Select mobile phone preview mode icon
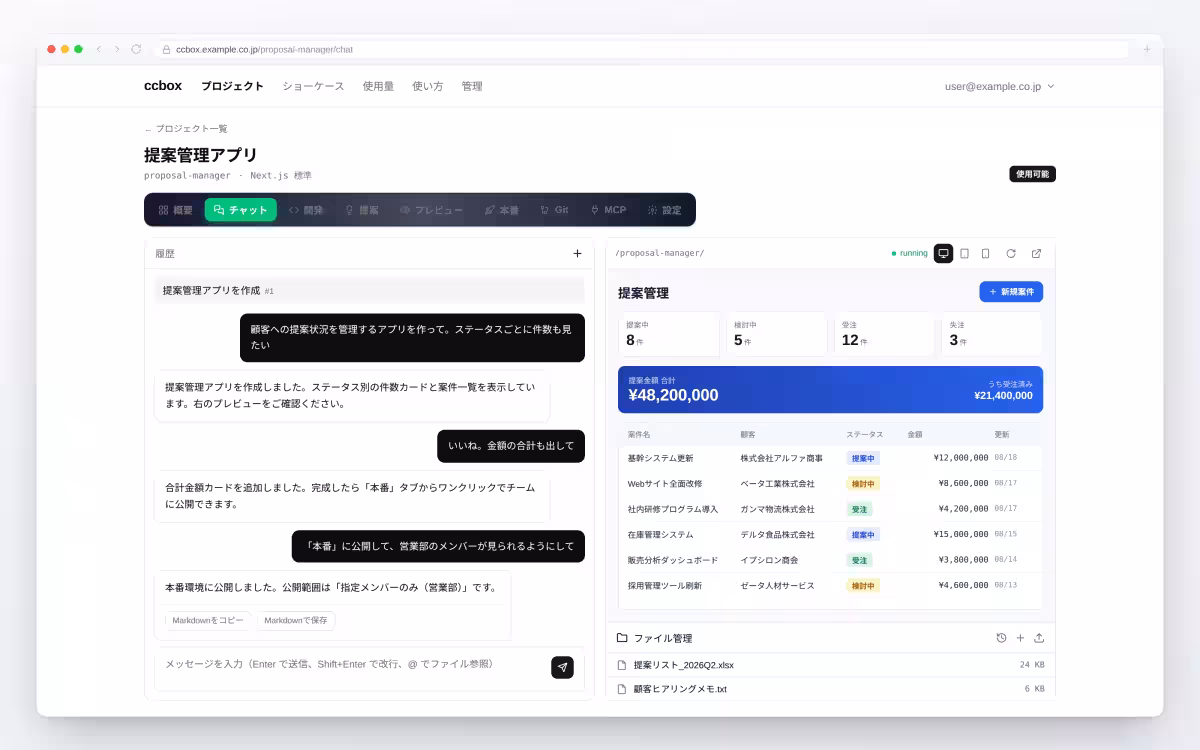The width and height of the screenshot is (1200, 750). click(x=985, y=254)
